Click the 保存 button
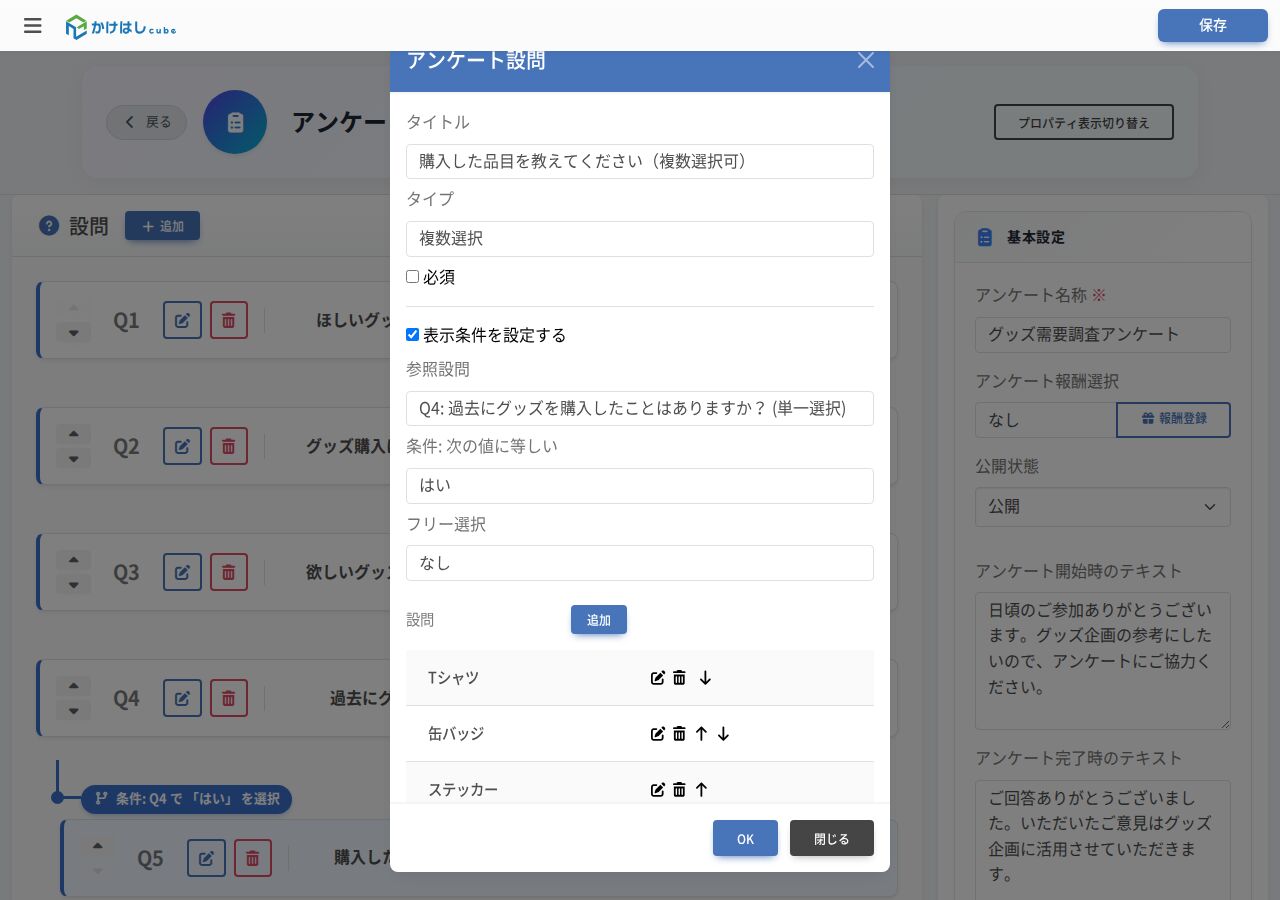Viewport: 1280px width, 900px height. click(1213, 26)
